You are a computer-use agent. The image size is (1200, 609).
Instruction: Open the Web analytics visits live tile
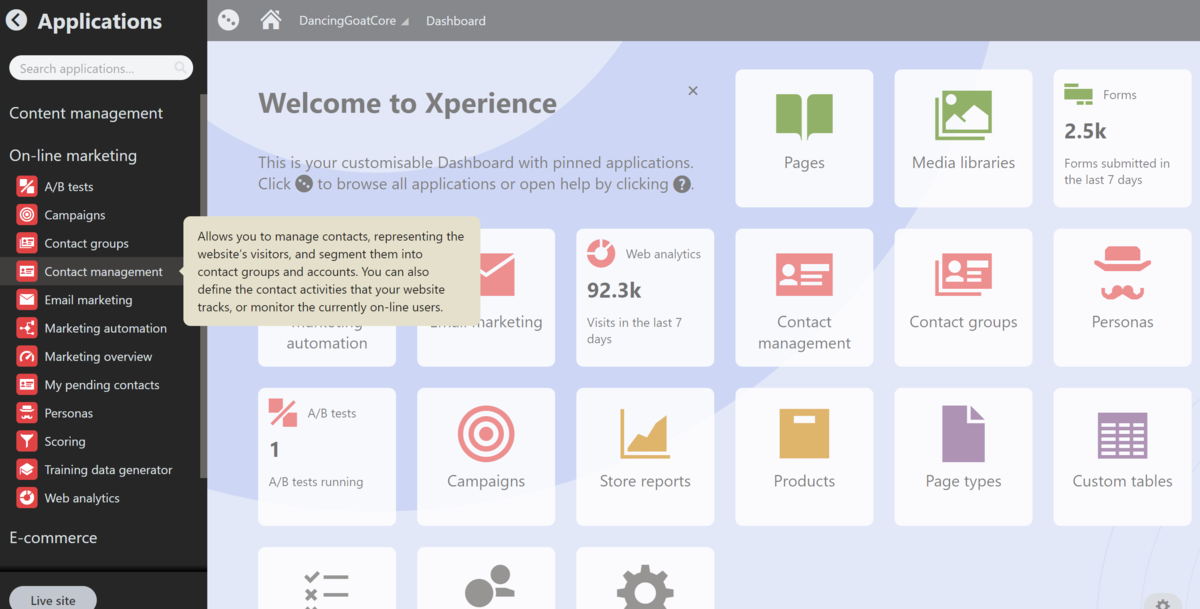(645, 297)
